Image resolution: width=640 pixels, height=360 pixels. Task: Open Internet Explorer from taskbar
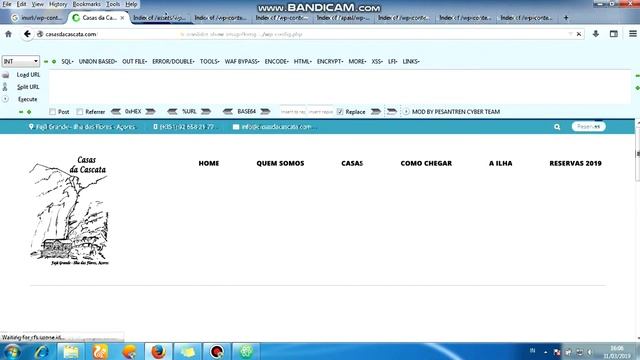point(41,351)
